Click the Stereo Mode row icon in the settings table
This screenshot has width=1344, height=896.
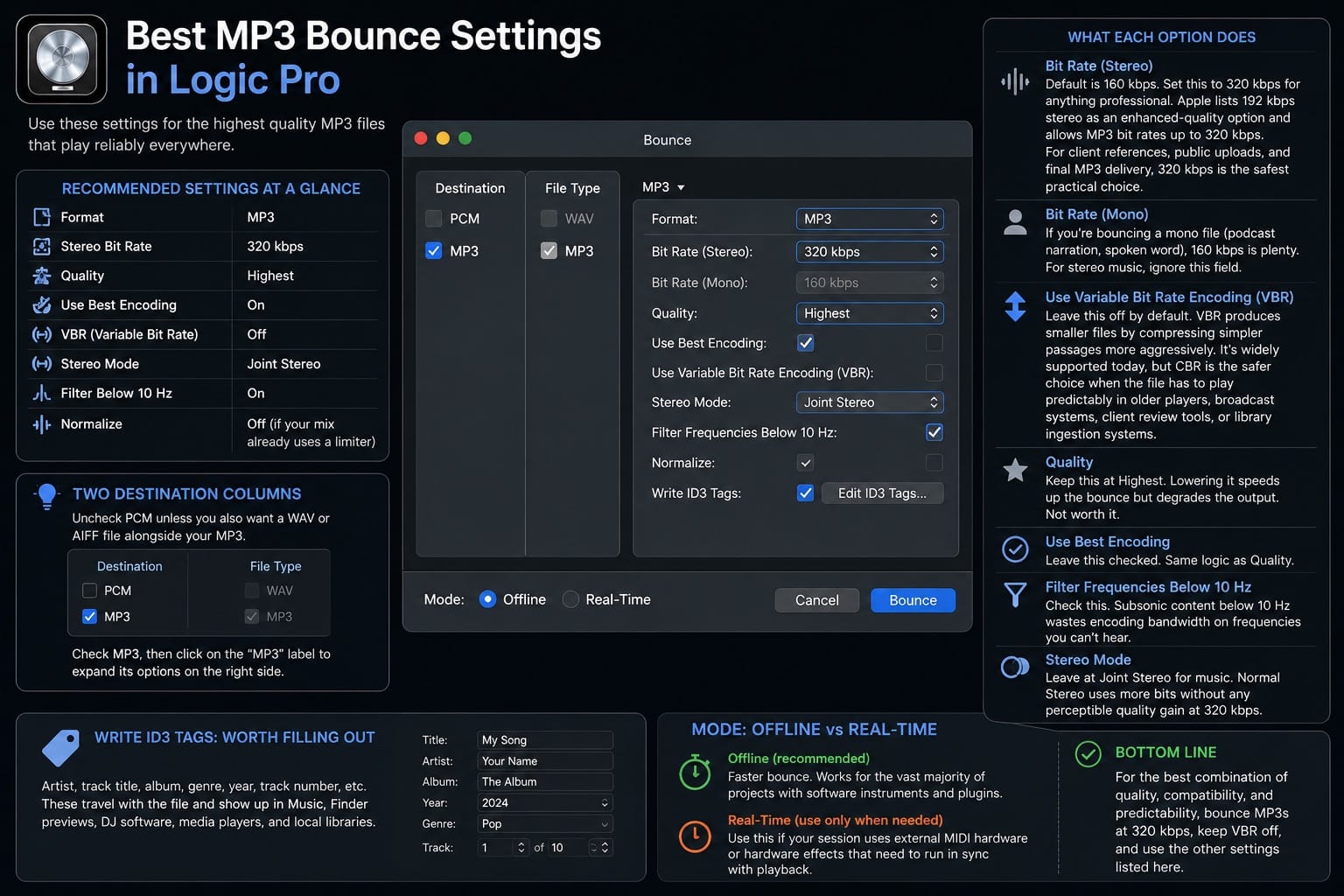(x=41, y=364)
